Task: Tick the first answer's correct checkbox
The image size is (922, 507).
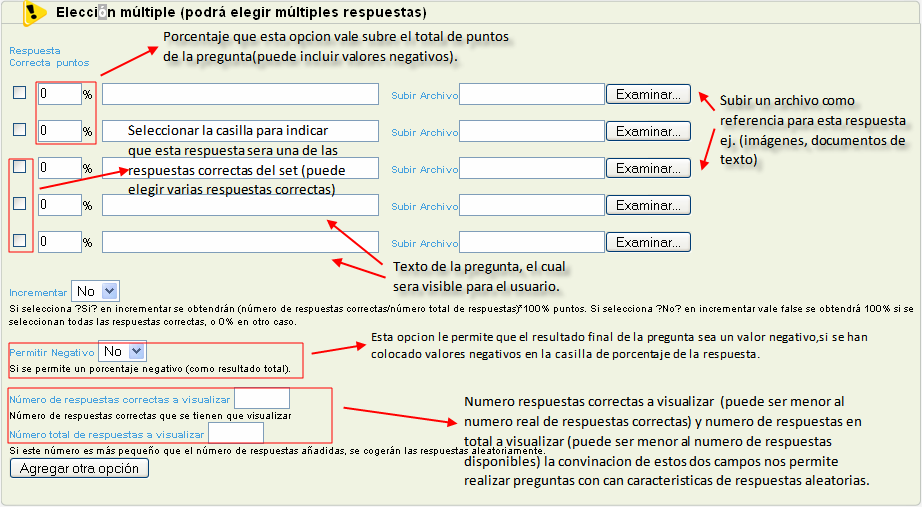Action: click(19, 92)
